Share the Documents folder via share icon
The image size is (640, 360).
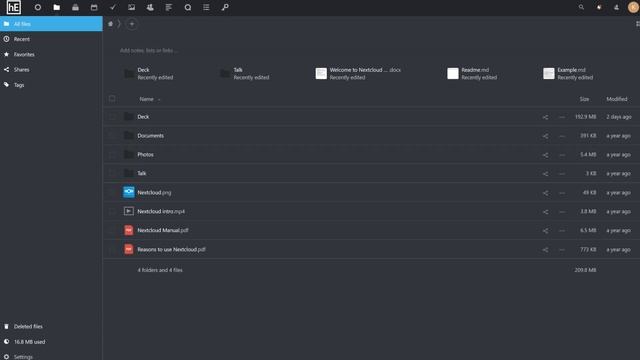pyautogui.click(x=545, y=136)
